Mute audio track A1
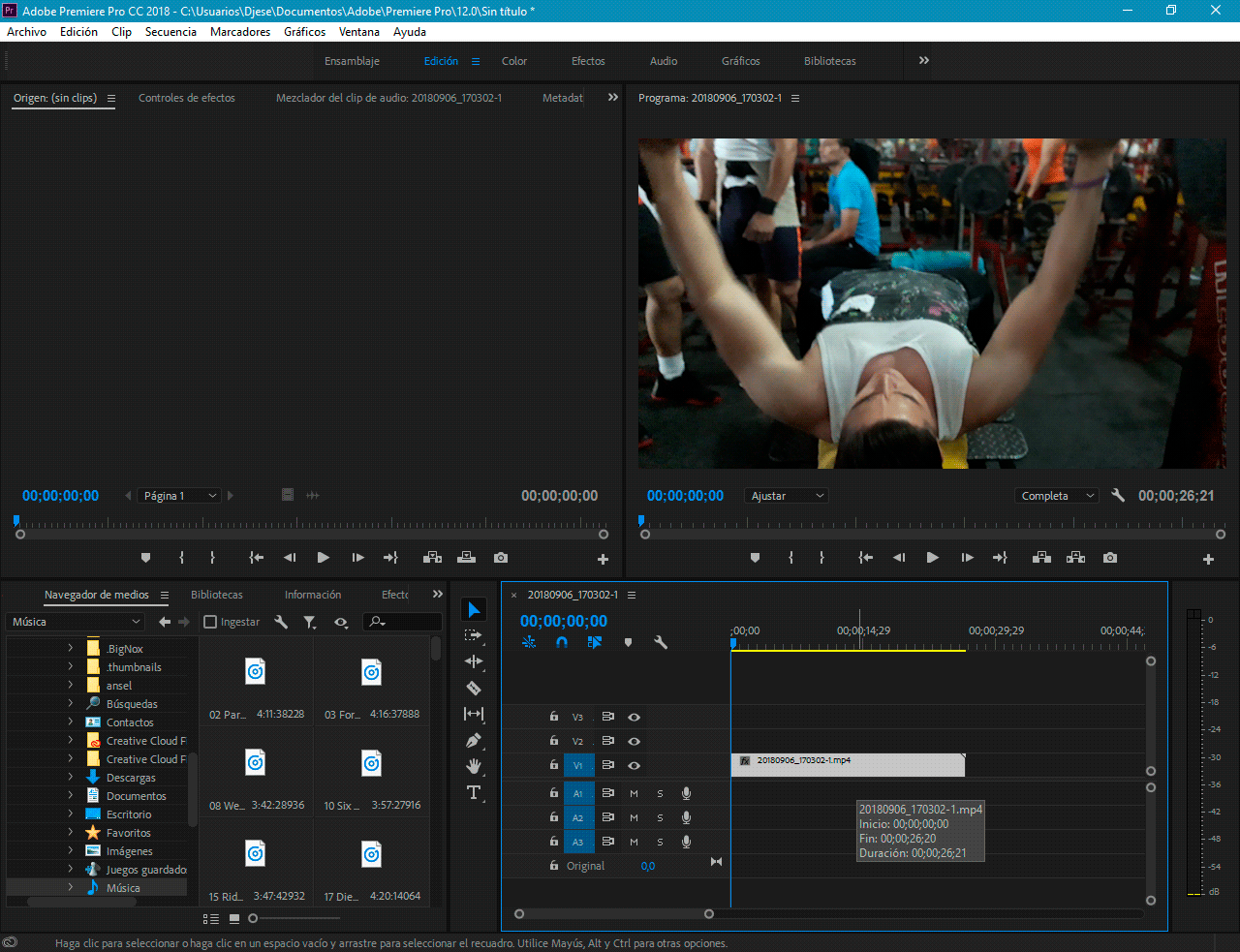1240x952 pixels. tap(634, 793)
